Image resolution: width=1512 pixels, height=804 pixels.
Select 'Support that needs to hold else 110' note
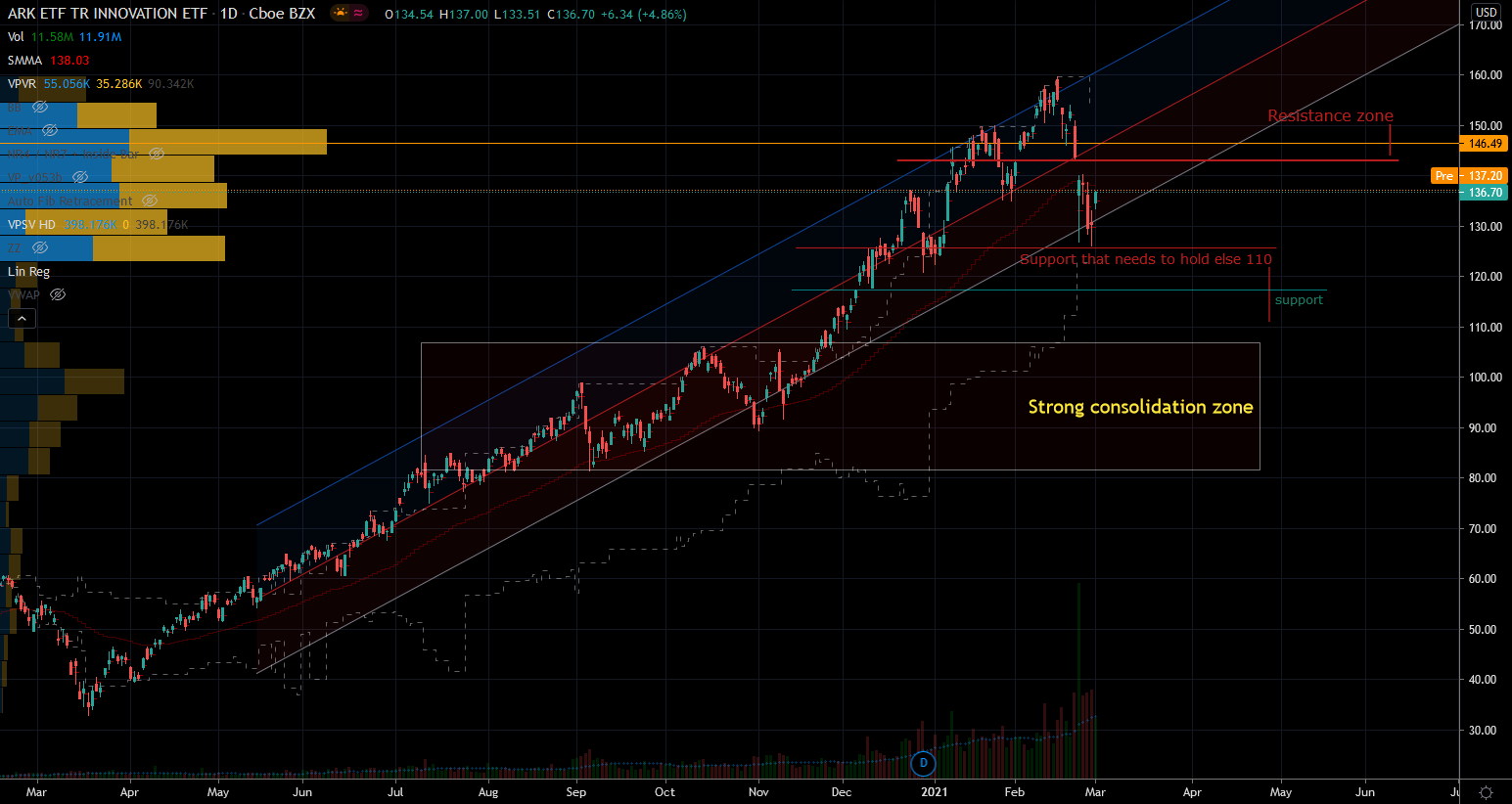[1146, 259]
